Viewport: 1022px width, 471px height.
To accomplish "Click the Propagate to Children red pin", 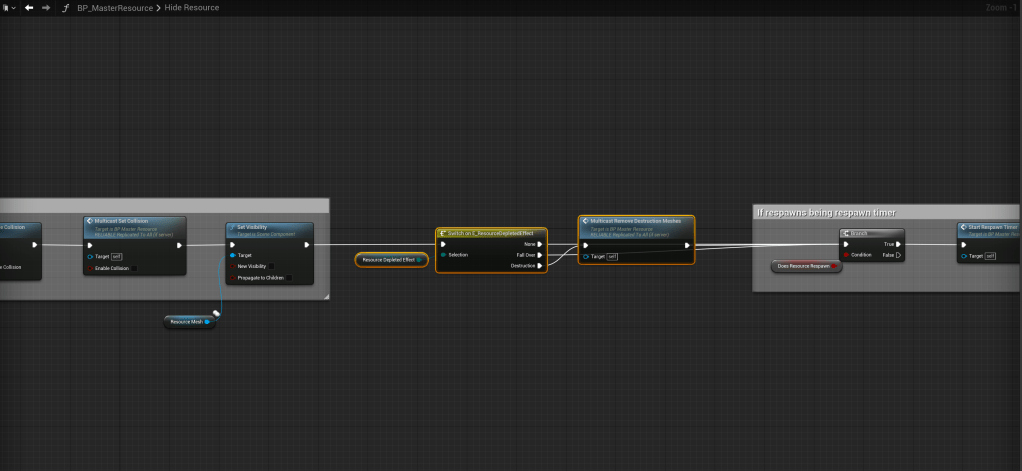I will tap(233, 278).
